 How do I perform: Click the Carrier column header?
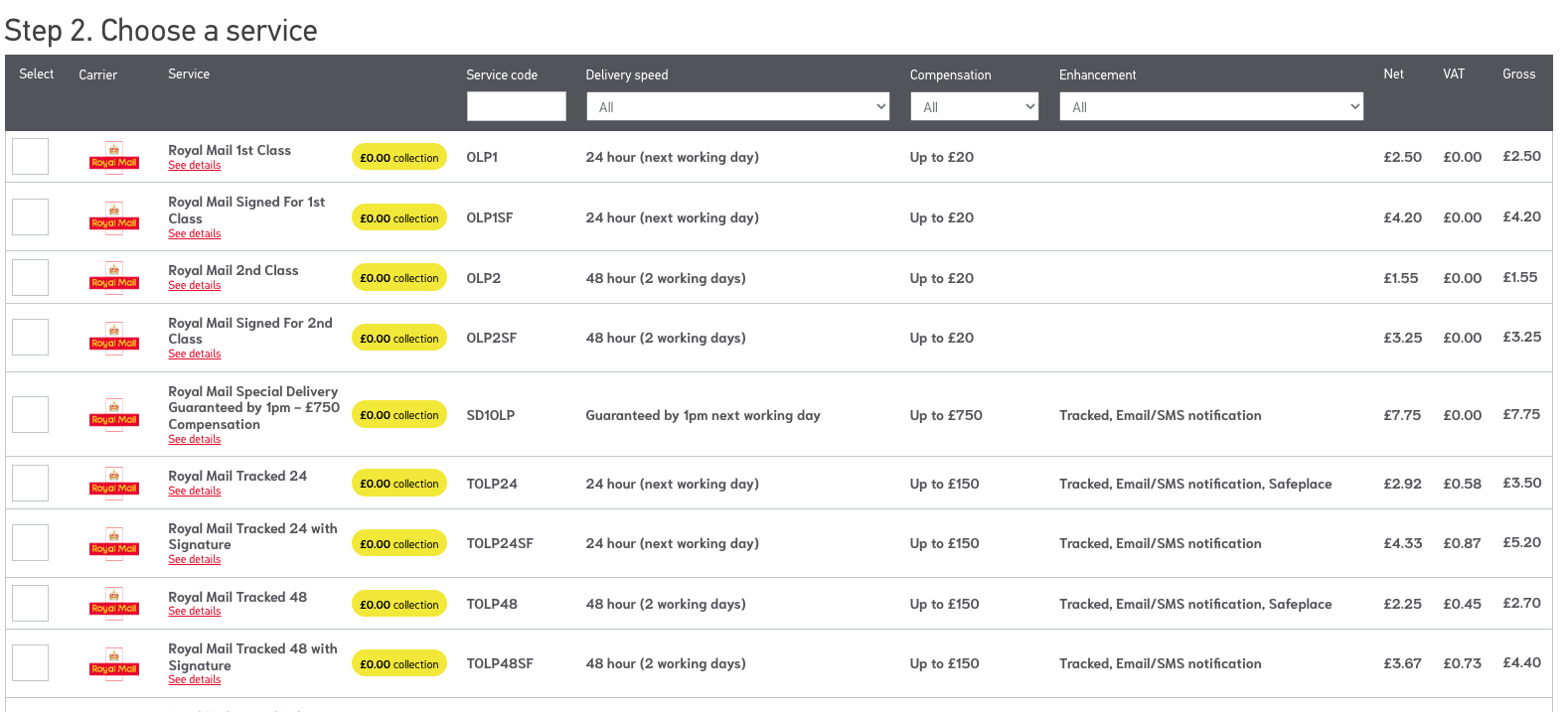pyautogui.click(x=98, y=74)
